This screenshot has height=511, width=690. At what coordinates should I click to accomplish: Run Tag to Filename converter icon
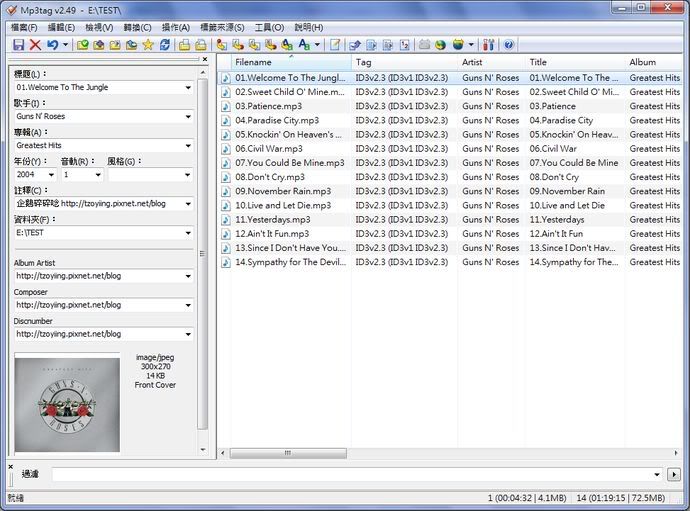222,44
